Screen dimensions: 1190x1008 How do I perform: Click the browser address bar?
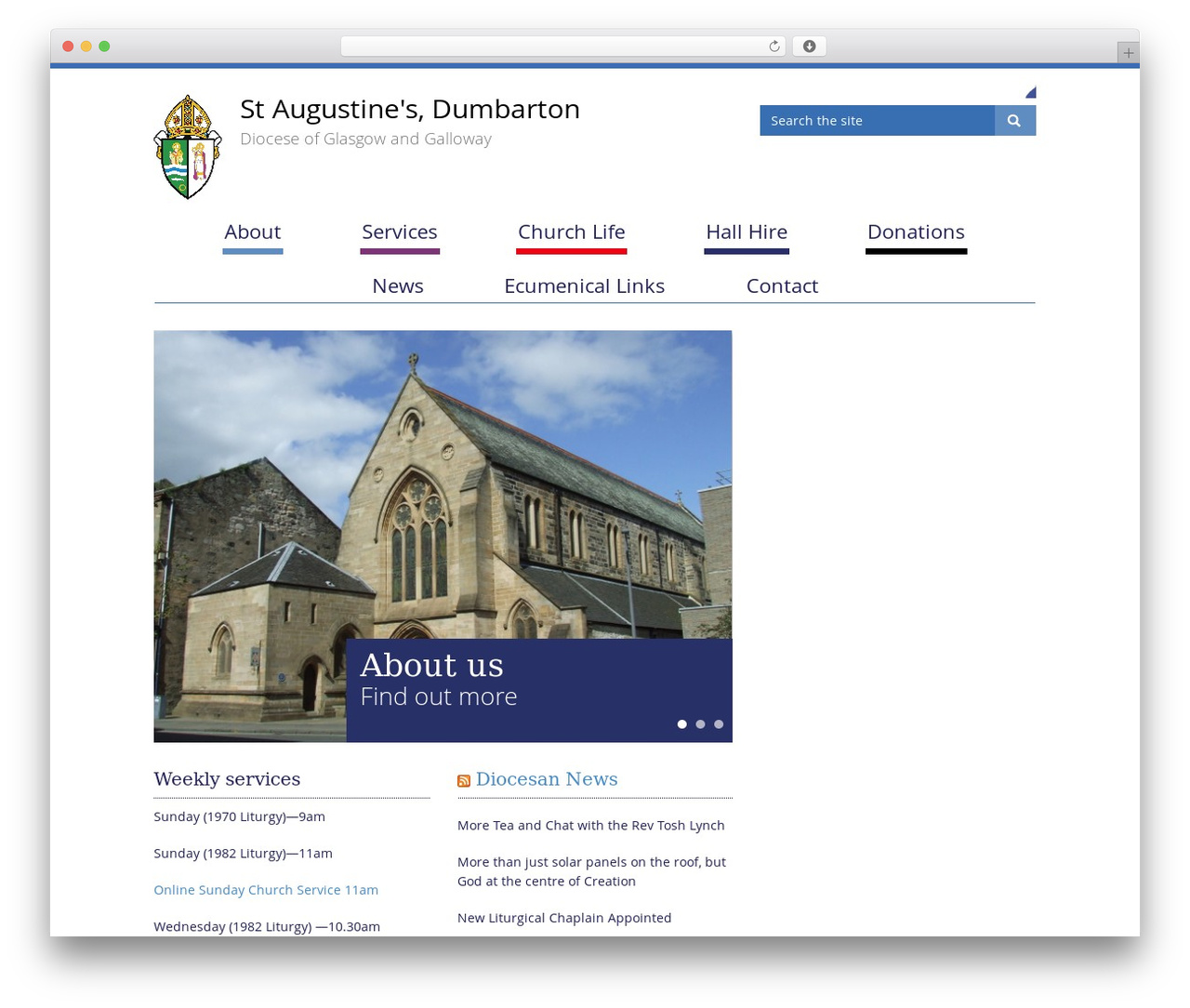563,46
